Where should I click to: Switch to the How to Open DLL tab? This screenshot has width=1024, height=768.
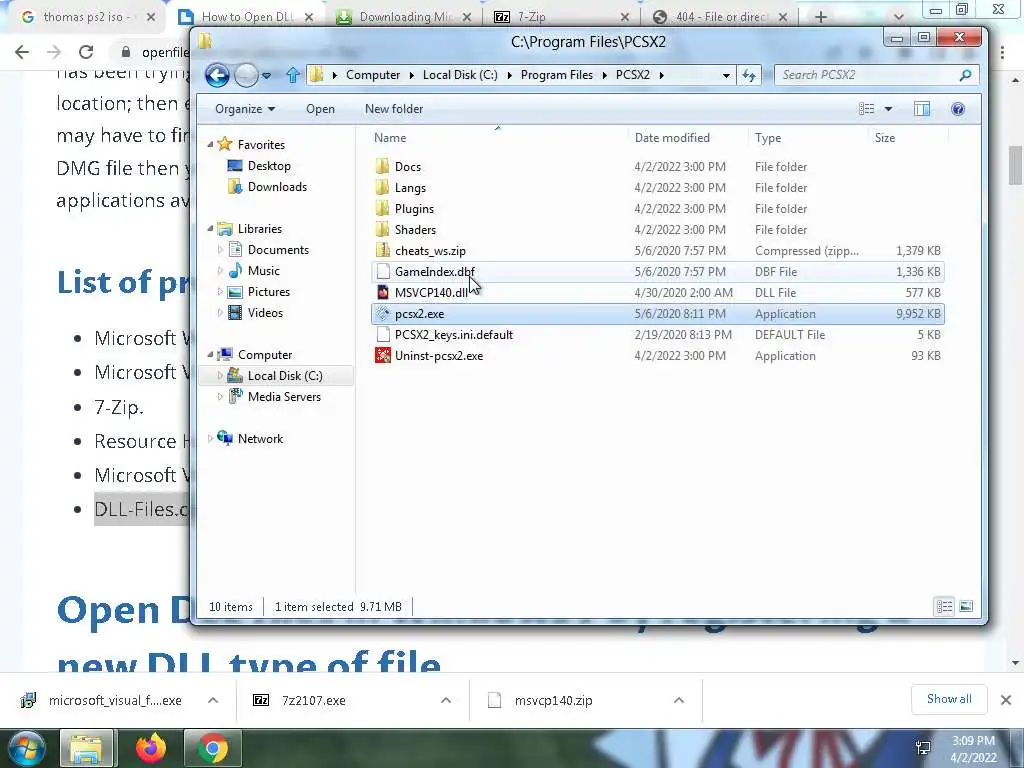click(x=248, y=17)
